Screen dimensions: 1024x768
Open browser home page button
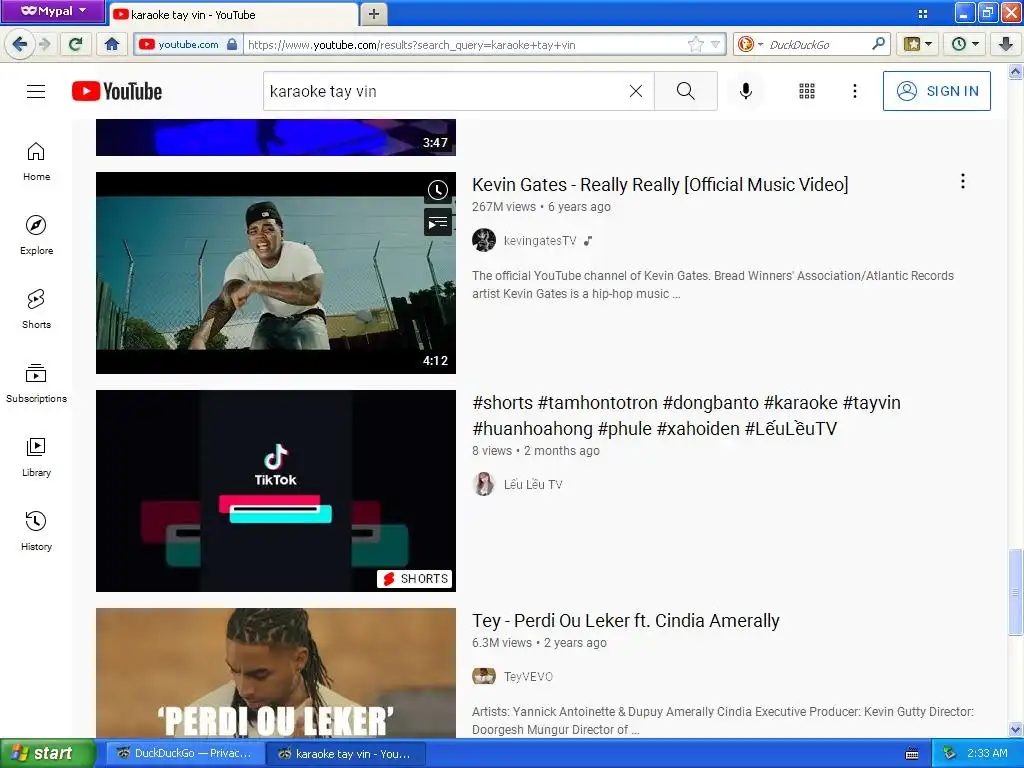tap(112, 44)
